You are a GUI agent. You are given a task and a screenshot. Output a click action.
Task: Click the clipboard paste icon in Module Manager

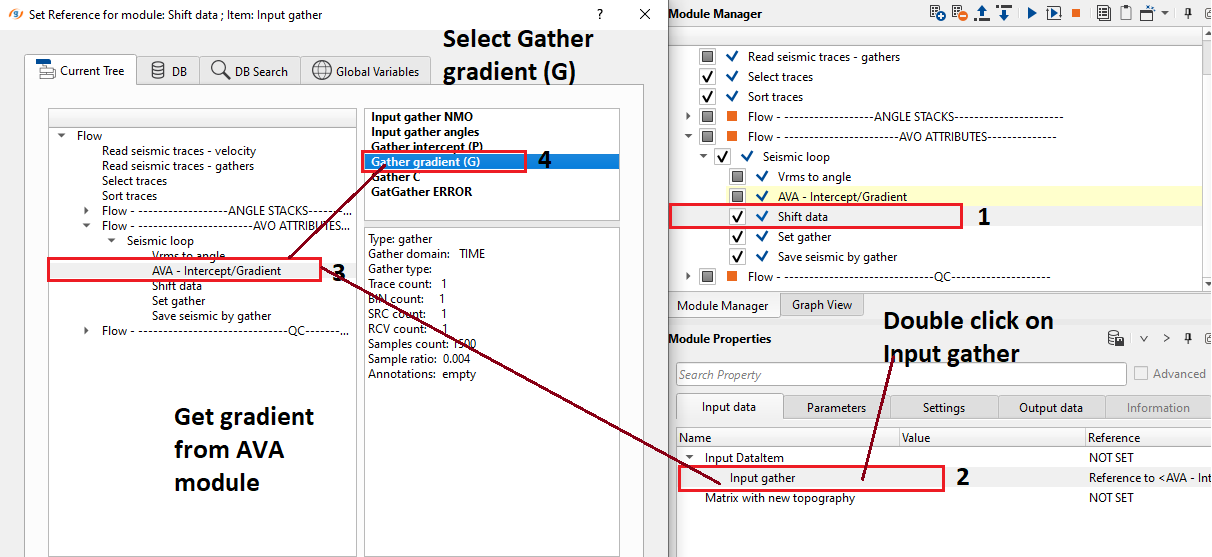click(1126, 13)
